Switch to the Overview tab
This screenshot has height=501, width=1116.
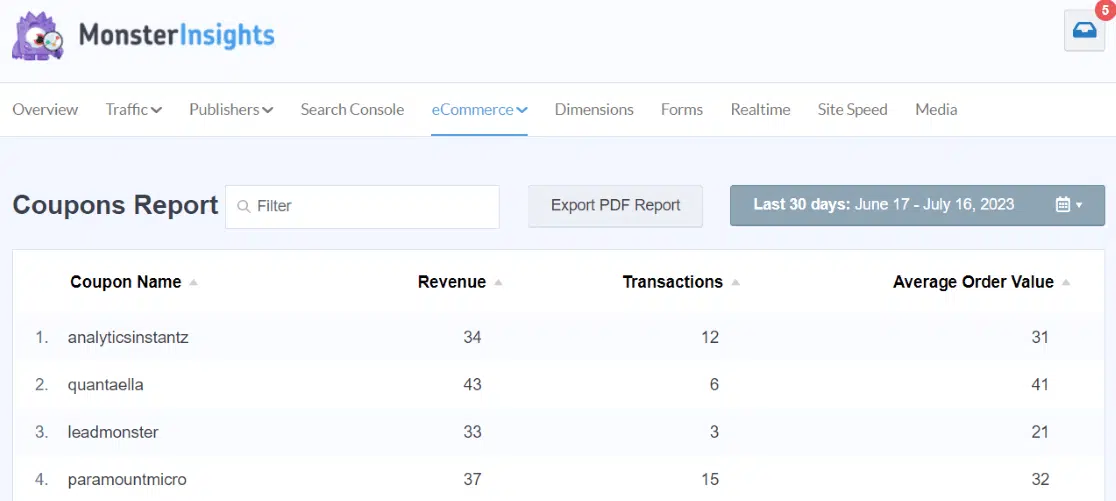(45, 110)
